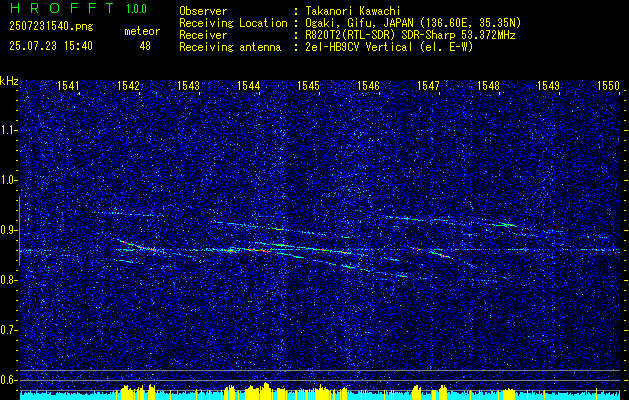The height and width of the screenshot is (400, 629).
Task: Click the Receiver field label
Action: tap(203, 35)
